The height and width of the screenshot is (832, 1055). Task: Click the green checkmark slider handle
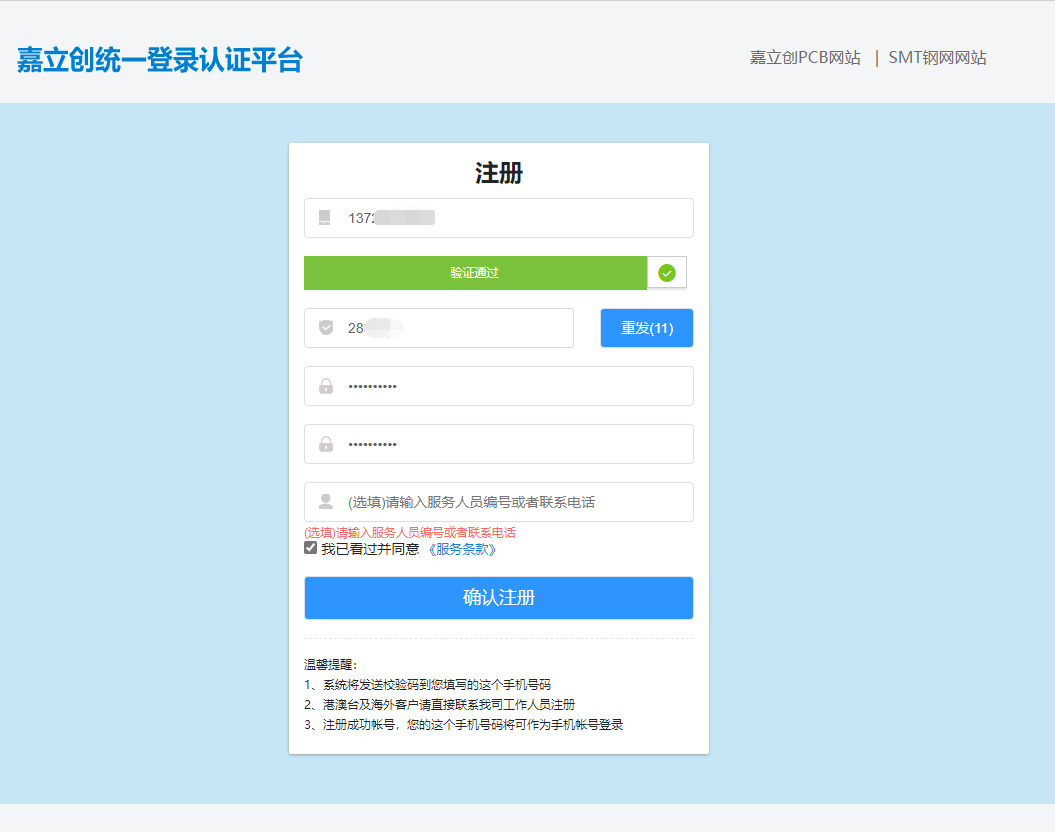pyautogui.click(x=667, y=273)
